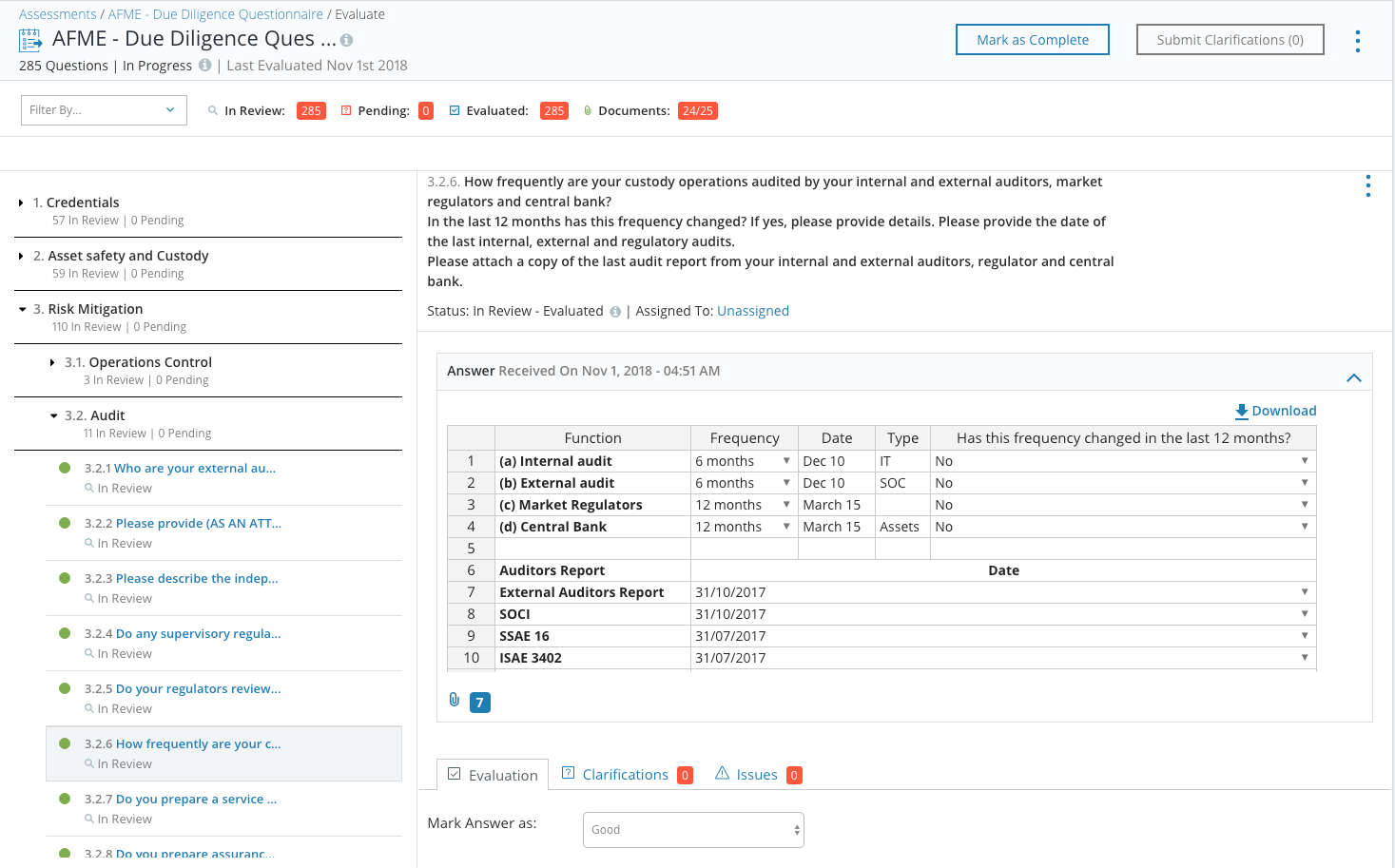The width and height of the screenshot is (1395, 868).
Task: Click the Unassigned link
Action: point(752,311)
